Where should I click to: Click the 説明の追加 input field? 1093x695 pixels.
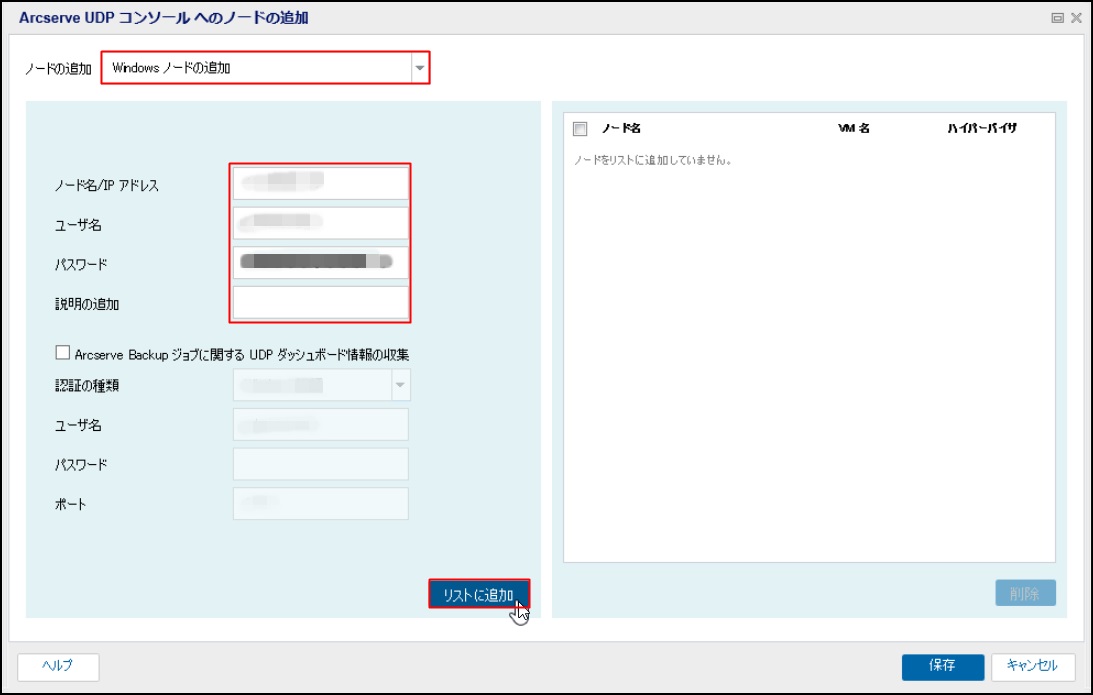321,302
